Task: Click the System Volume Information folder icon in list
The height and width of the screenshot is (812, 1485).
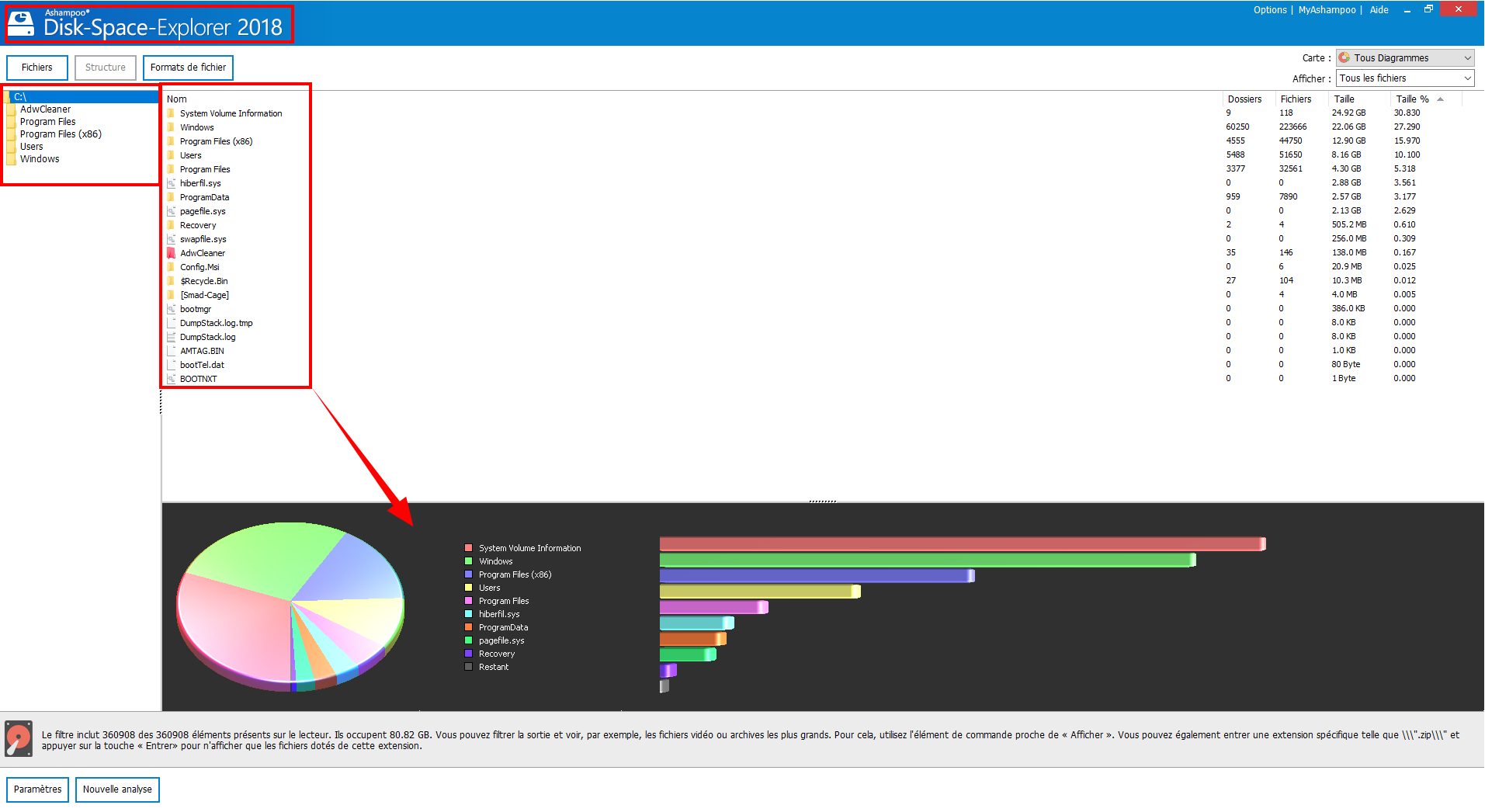Action: (x=171, y=113)
